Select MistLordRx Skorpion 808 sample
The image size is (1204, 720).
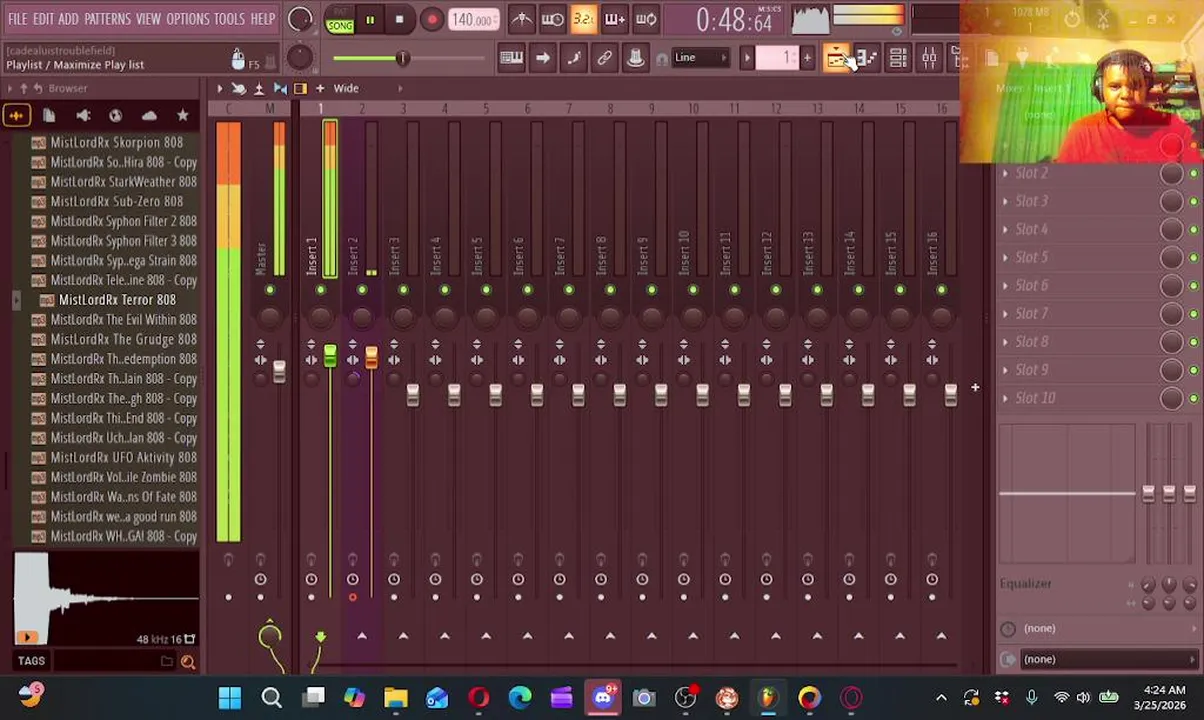[x=116, y=143]
